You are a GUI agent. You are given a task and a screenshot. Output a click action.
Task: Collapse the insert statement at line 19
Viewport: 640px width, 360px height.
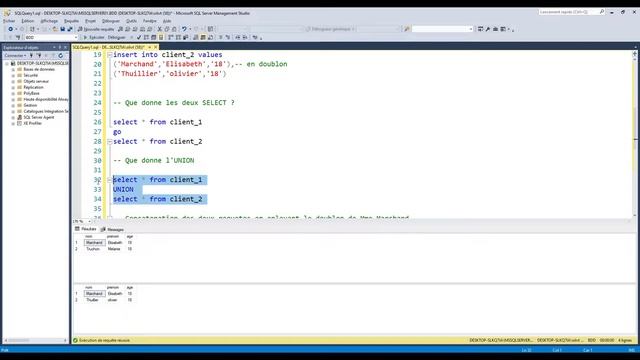pyautogui.click(x=109, y=55)
